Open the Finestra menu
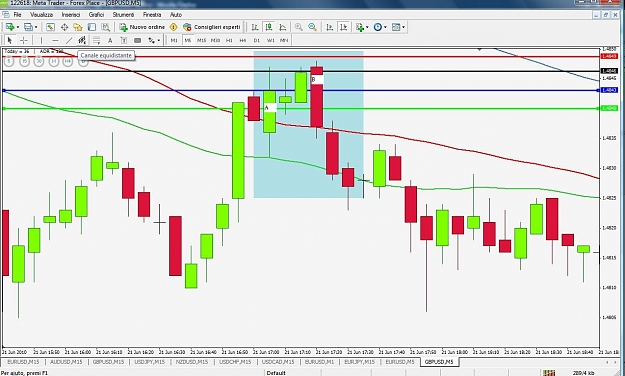 click(x=152, y=15)
